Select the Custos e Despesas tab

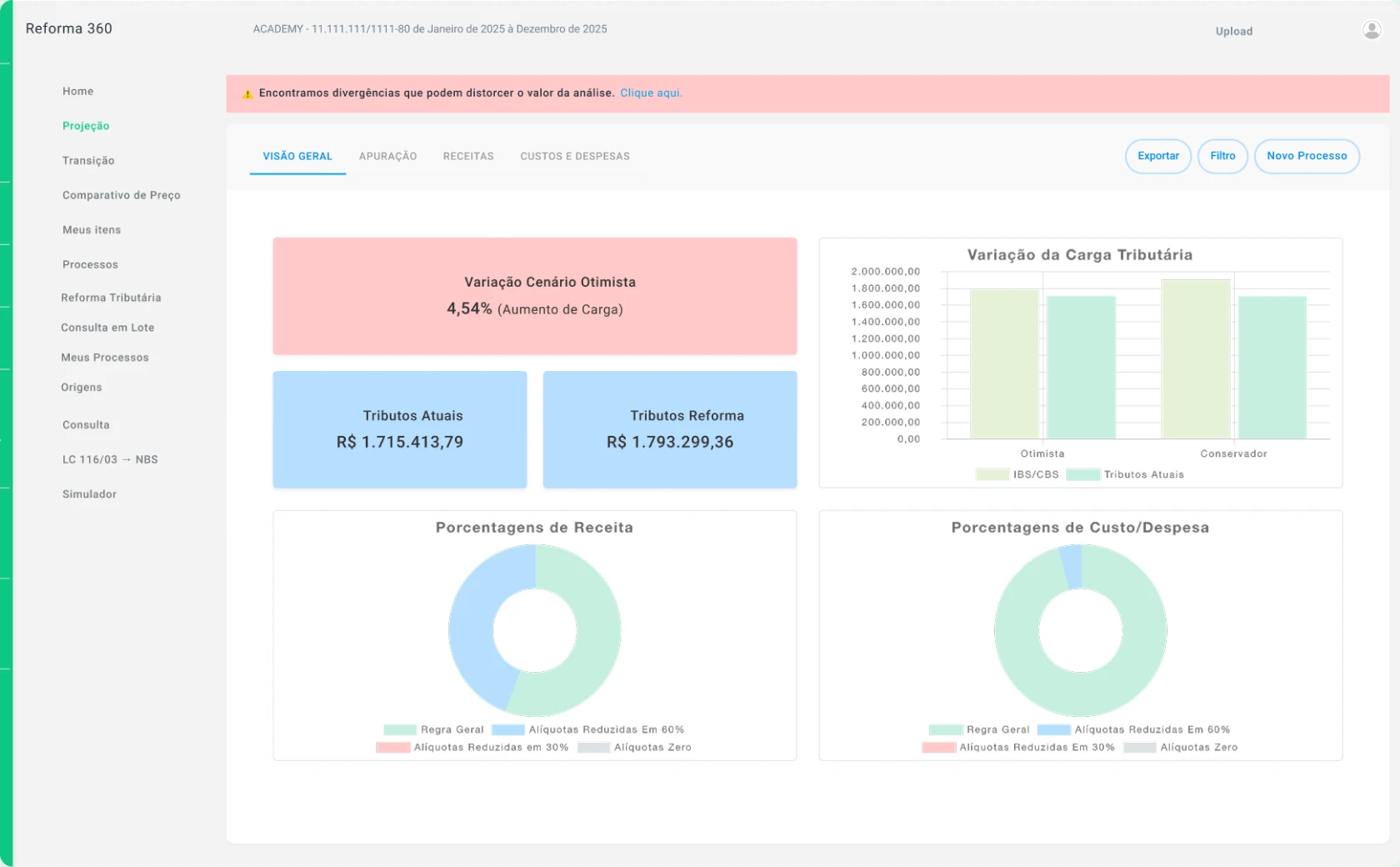pos(575,156)
